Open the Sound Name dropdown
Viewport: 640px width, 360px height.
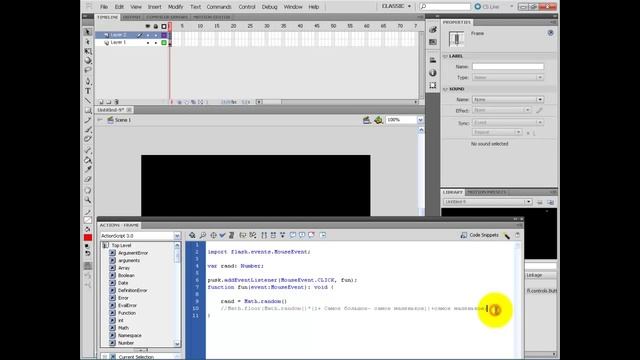pyautogui.click(x=508, y=99)
